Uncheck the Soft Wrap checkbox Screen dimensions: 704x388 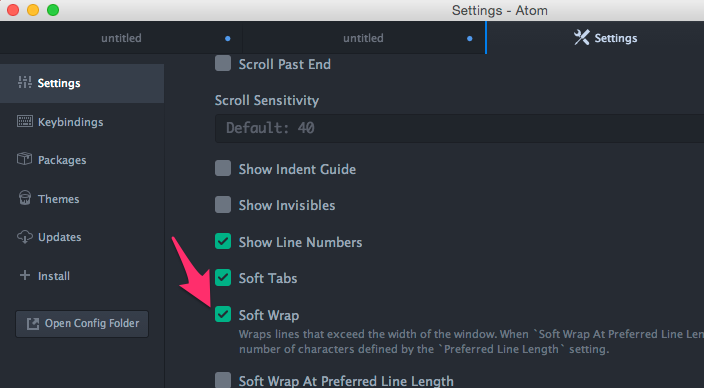223,314
